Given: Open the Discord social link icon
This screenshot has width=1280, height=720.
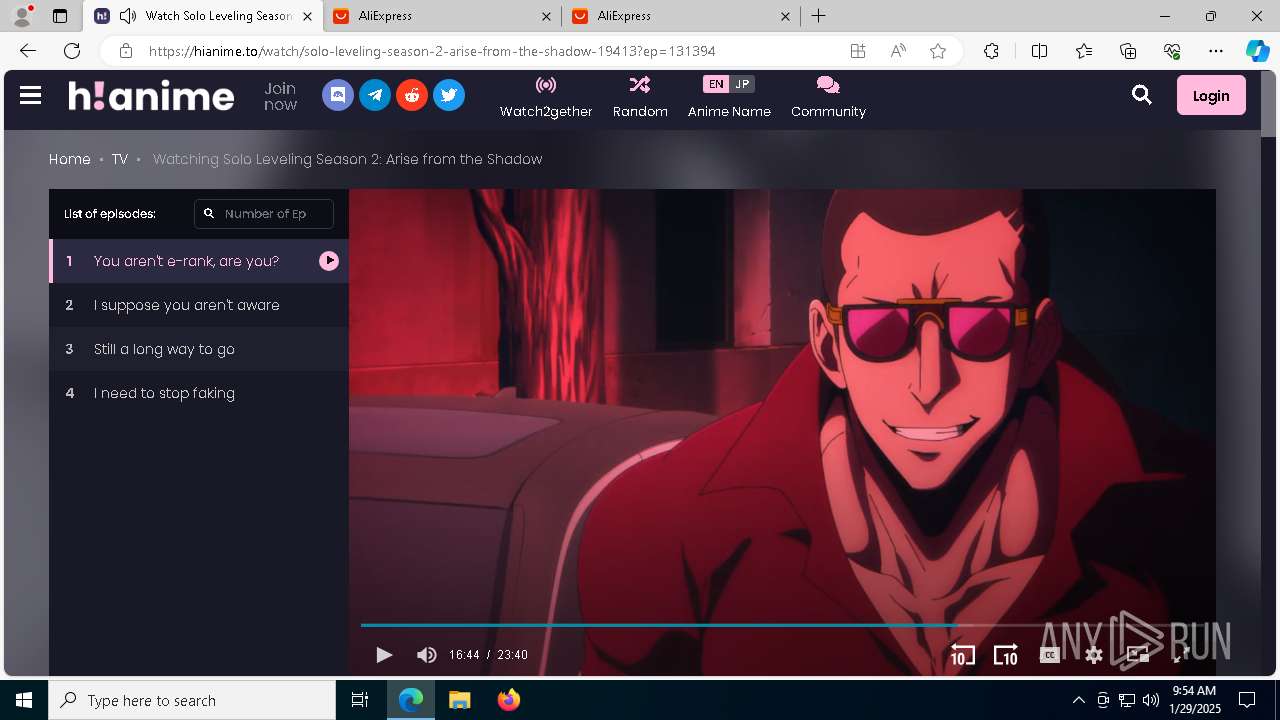Looking at the screenshot, I should click(x=338, y=95).
